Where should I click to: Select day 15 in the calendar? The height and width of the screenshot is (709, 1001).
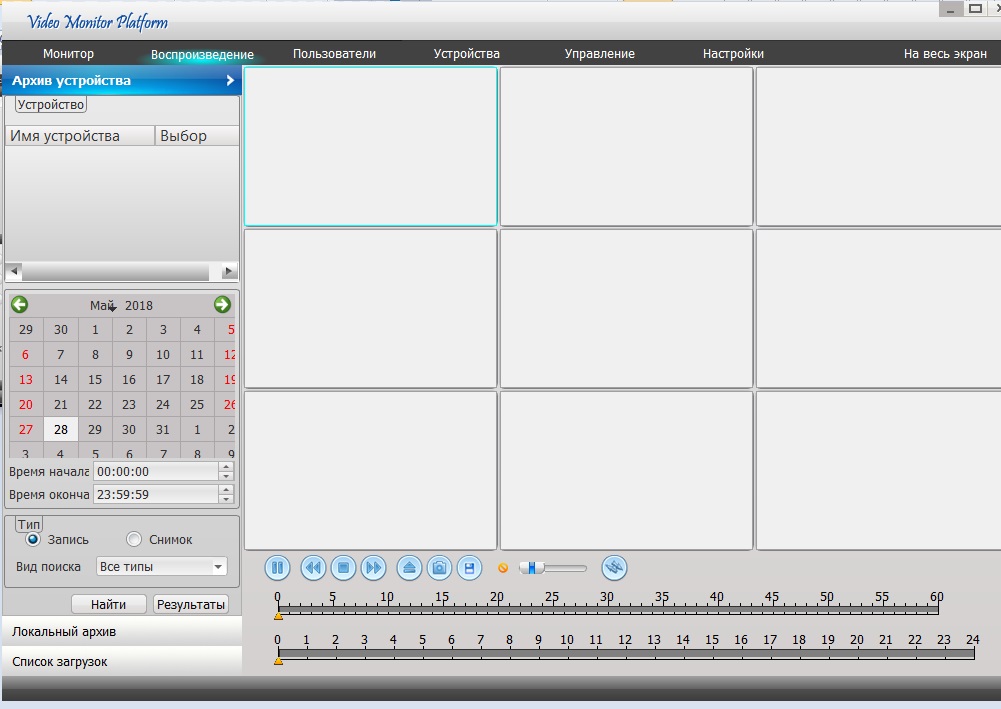pos(95,380)
